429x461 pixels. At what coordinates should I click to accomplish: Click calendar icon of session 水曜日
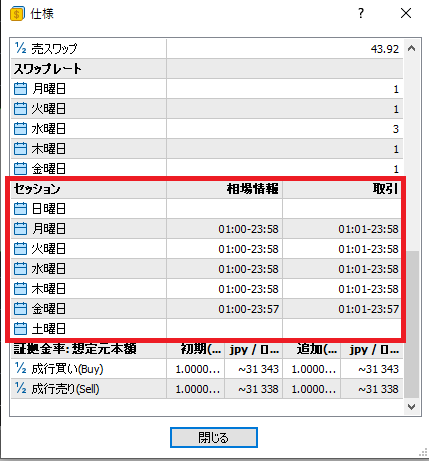(20, 269)
